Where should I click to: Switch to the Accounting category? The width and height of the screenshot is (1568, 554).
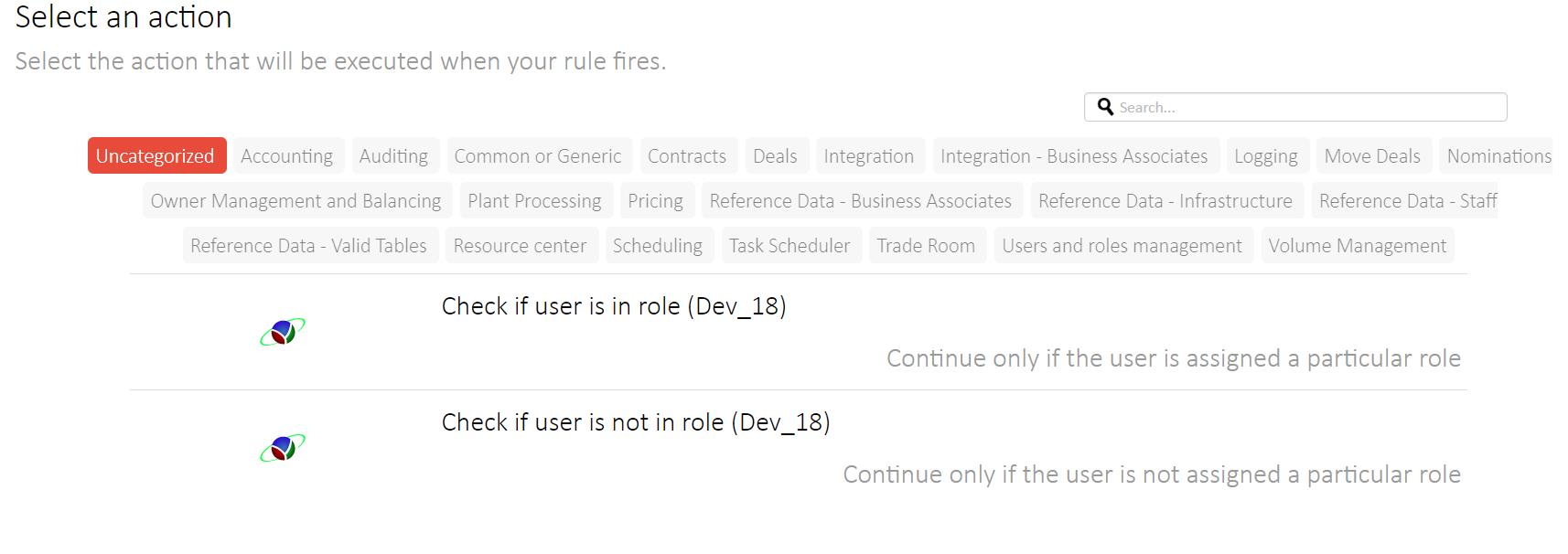point(286,156)
